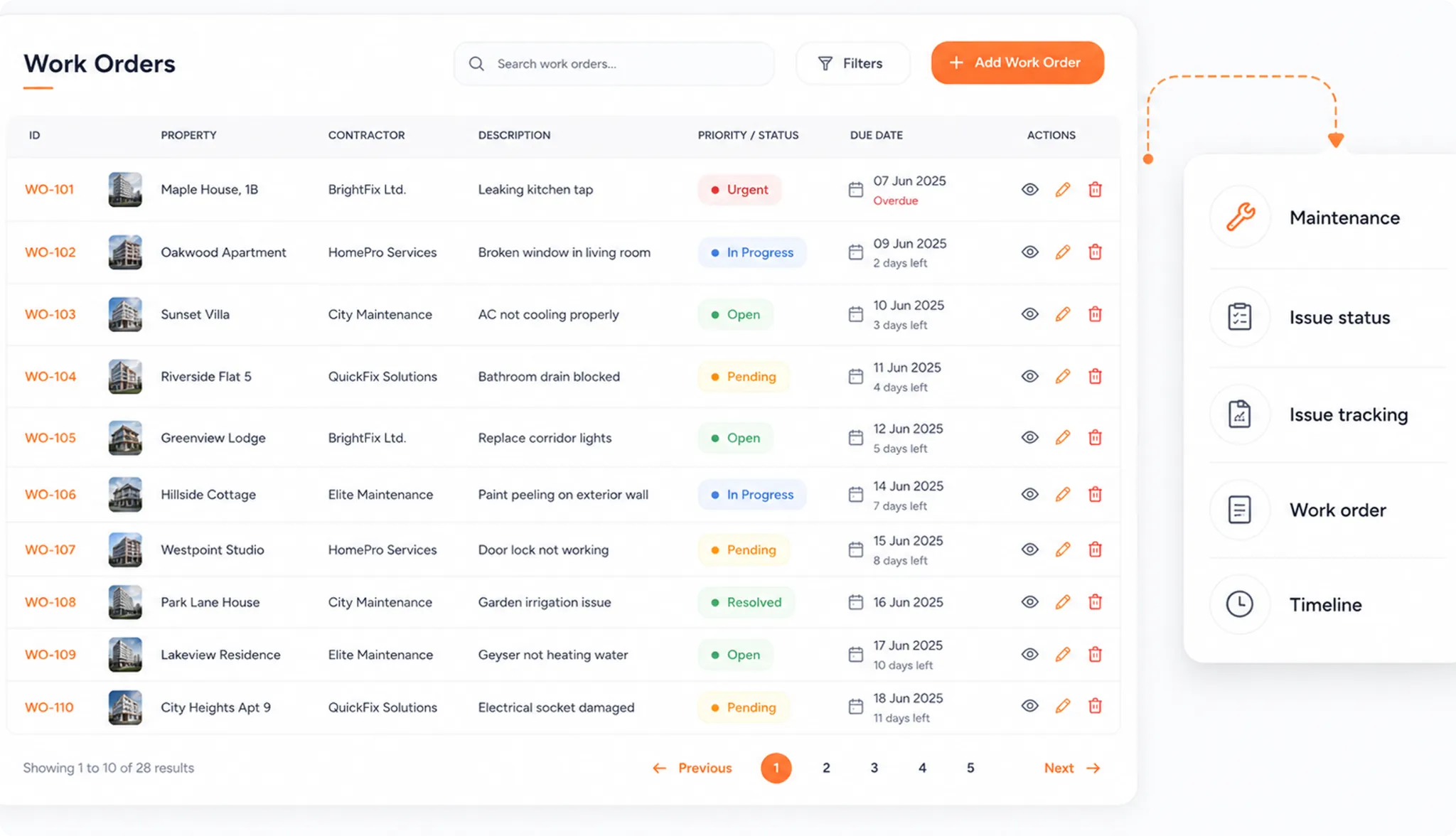Click 'Door lock not working' description

[x=543, y=550]
